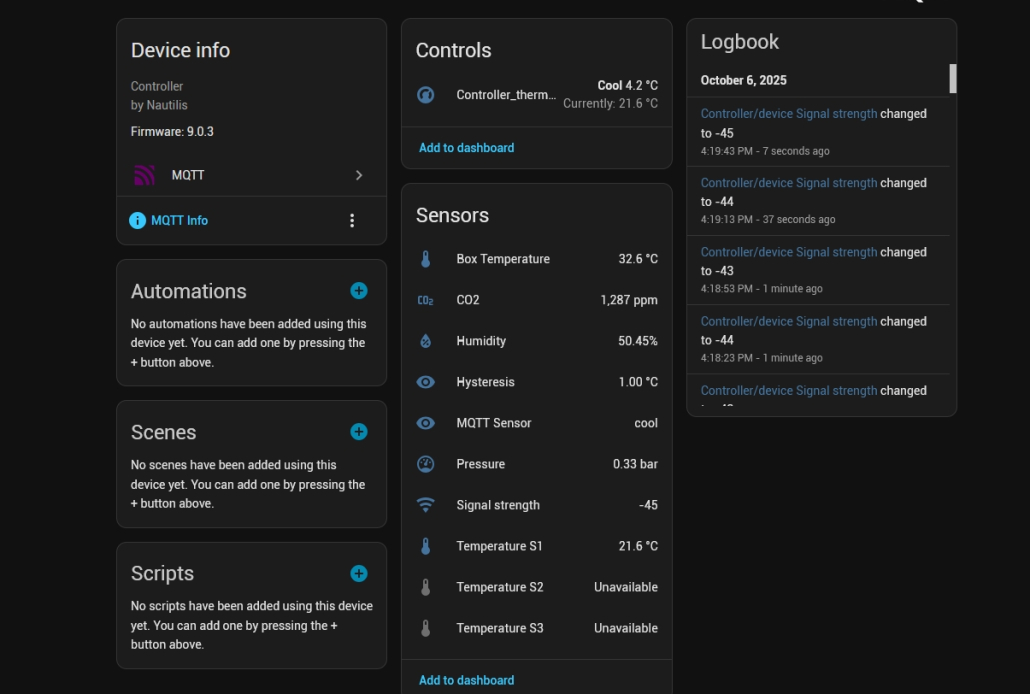Click the add automation plus icon

coord(359,291)
